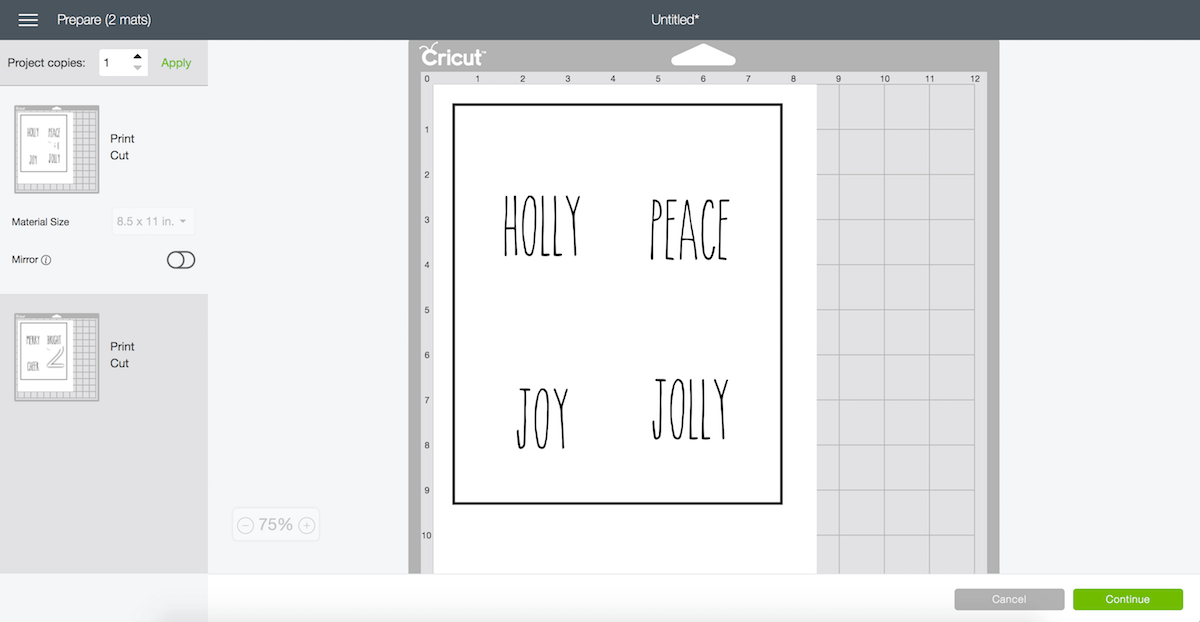The image size is (1200, 622).
Task: Click the Cricut logo on the mat
Action: pyautogui.click(x=453, y=56)
